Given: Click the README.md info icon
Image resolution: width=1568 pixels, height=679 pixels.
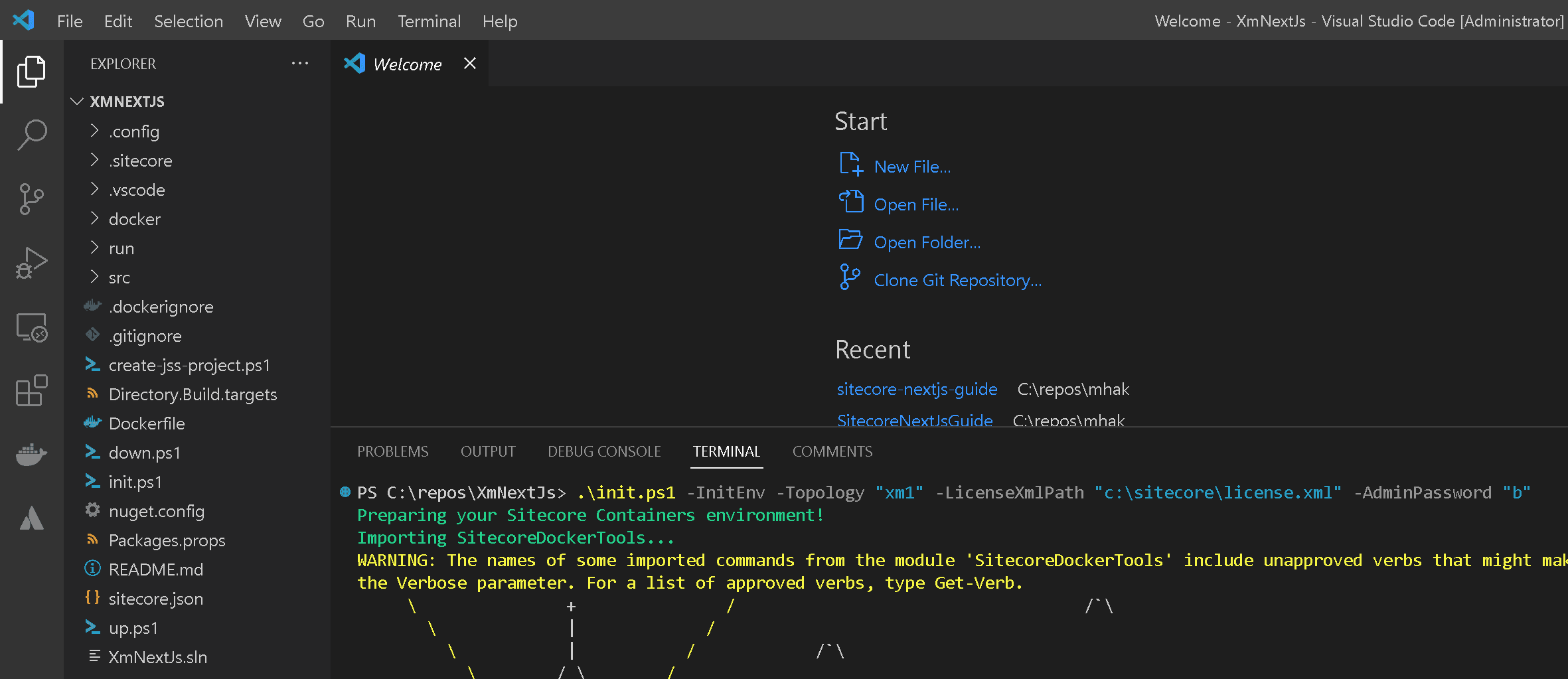Looking at the screenshot, I should [x=92, y=569].
